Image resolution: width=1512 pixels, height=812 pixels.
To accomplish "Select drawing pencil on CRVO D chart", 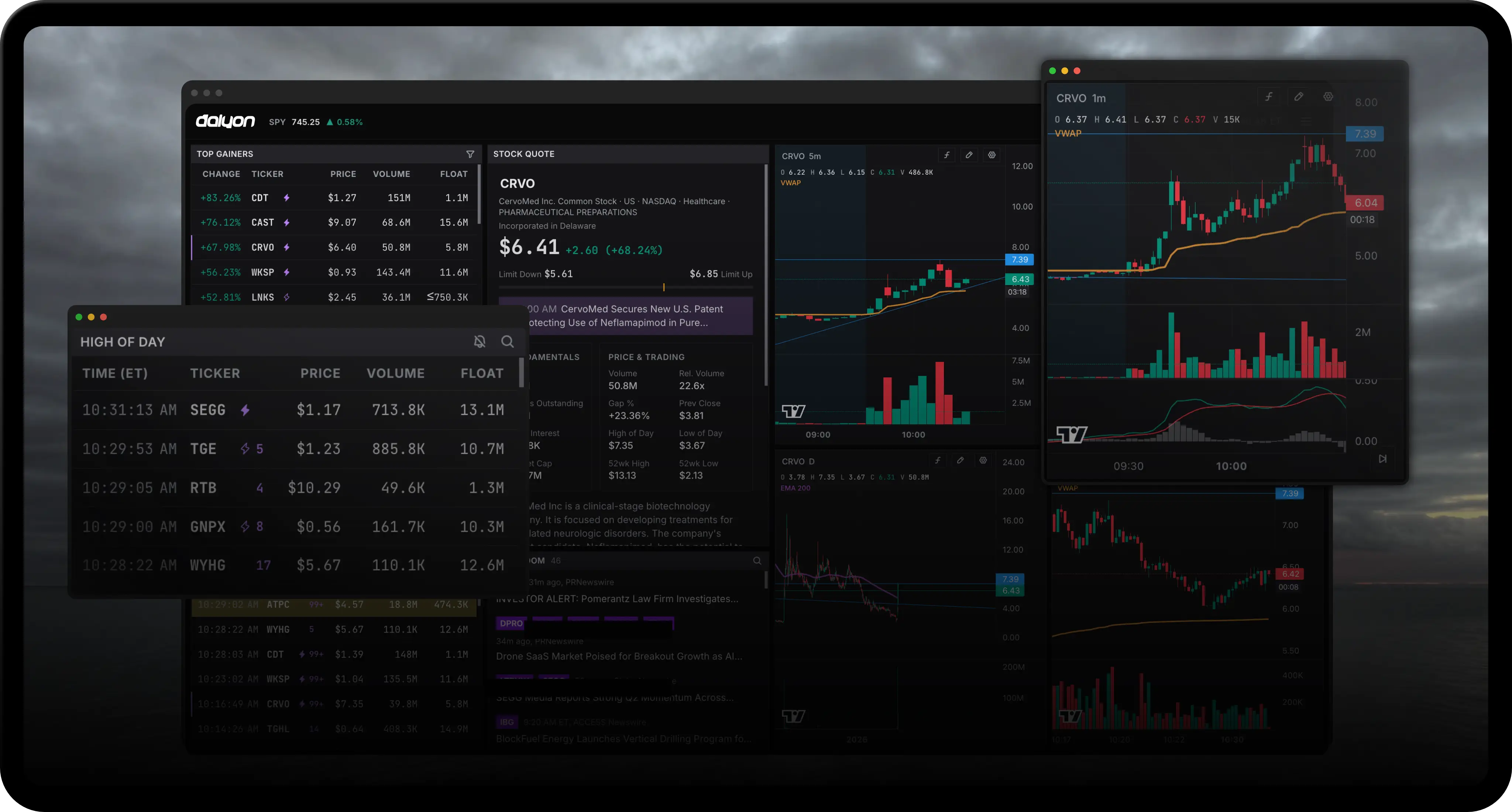I will coord(960,460).
